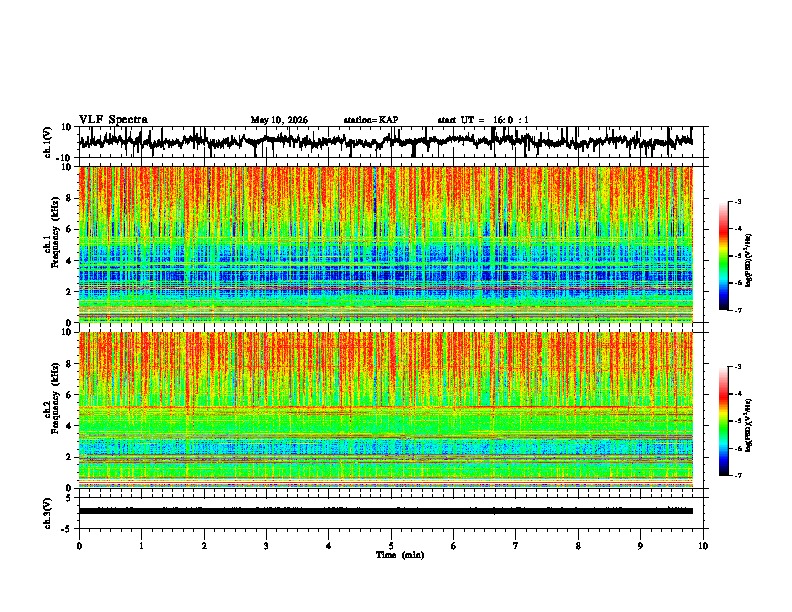
Task: Click the Time (min) axis label
Action: [x=400, y=555]
